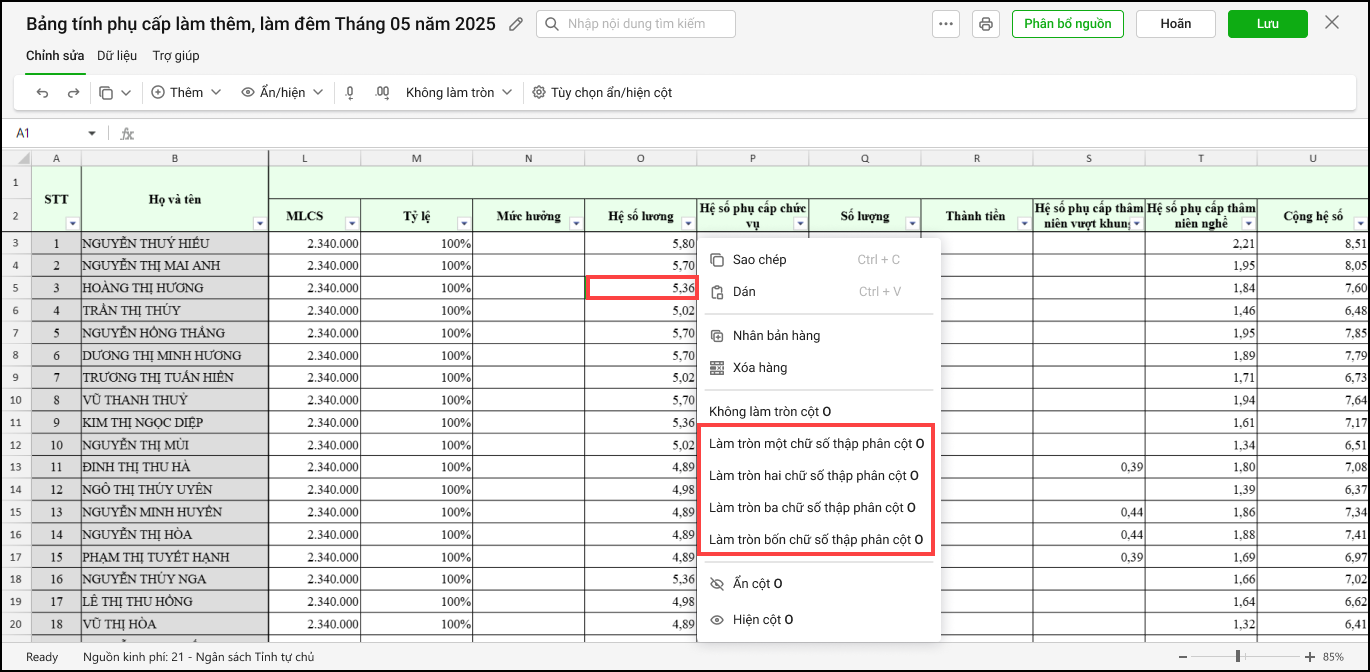This screenshot has height=672, width=1370.
Task: Click the undo arrow icon
Action: [42, 93]
